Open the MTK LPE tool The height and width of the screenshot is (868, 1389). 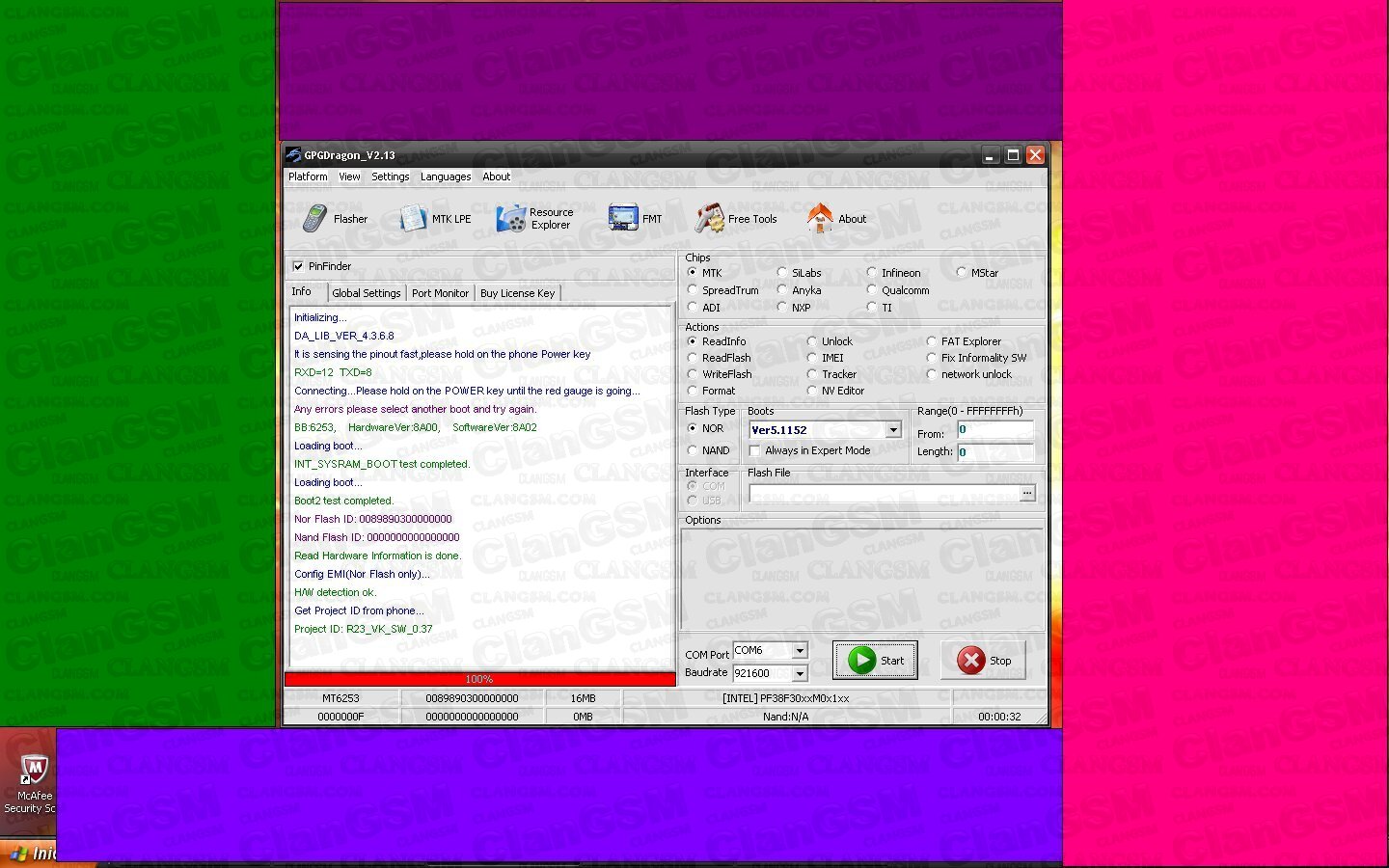(x=435, y=219)
